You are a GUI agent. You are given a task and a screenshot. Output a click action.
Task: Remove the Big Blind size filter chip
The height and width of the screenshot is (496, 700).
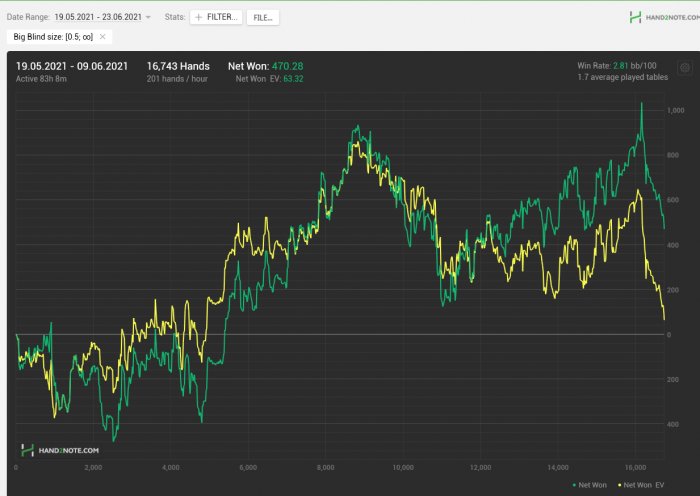(x=102, y=37)
